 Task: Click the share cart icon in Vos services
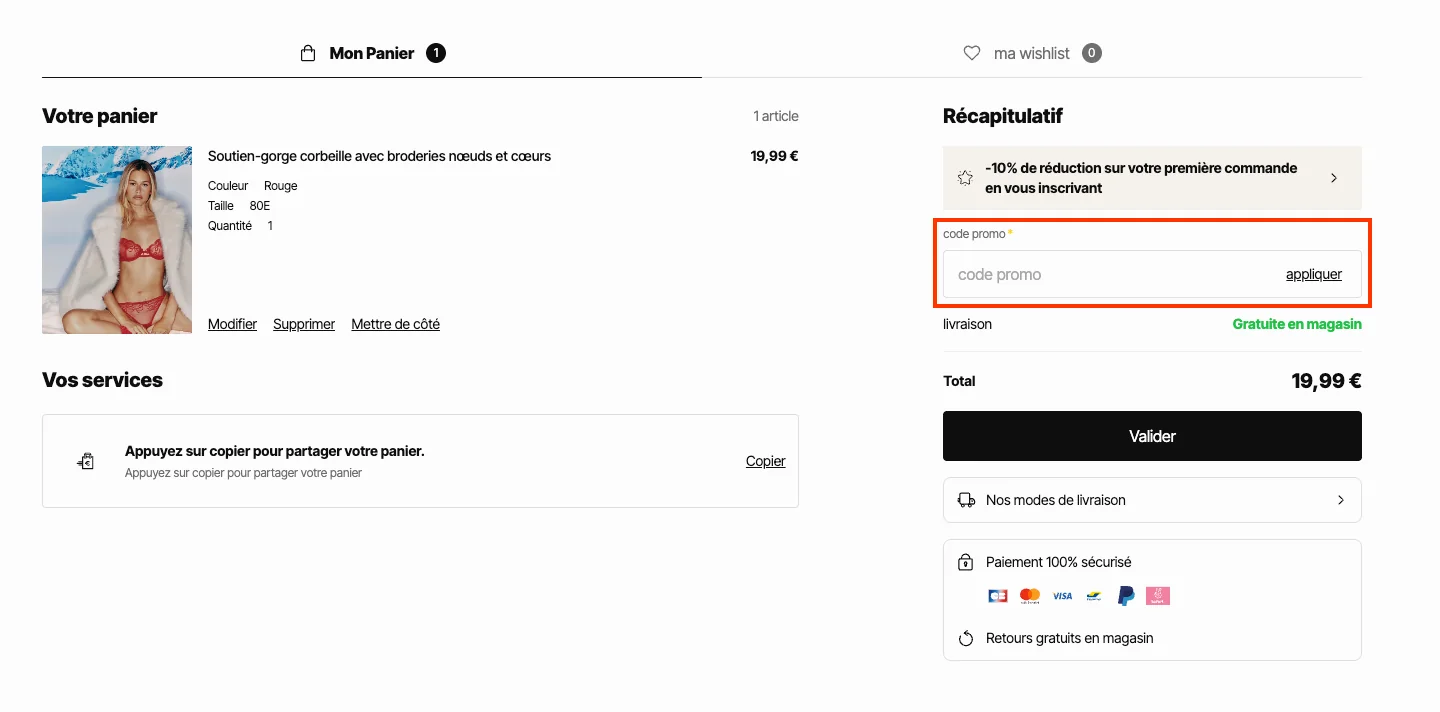(85, 461)
